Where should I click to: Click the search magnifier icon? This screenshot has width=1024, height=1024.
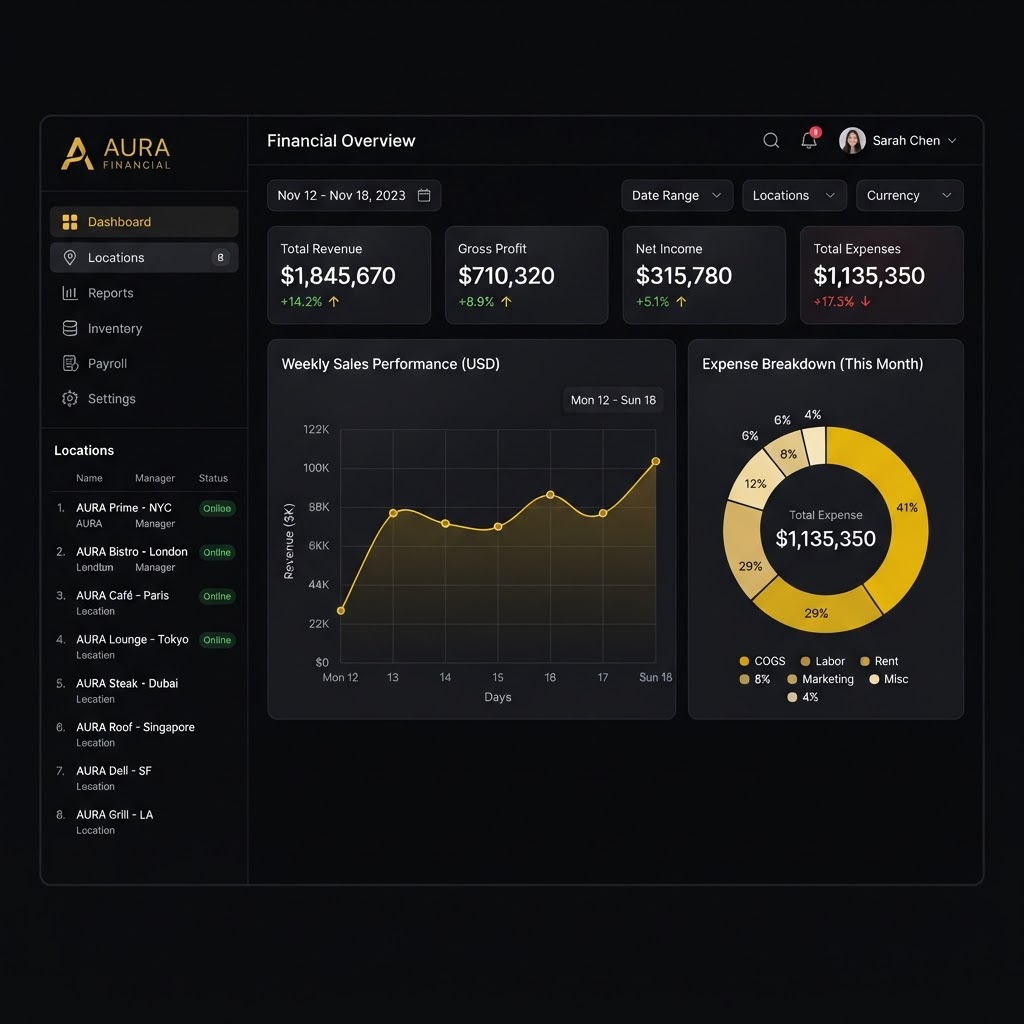771,140
